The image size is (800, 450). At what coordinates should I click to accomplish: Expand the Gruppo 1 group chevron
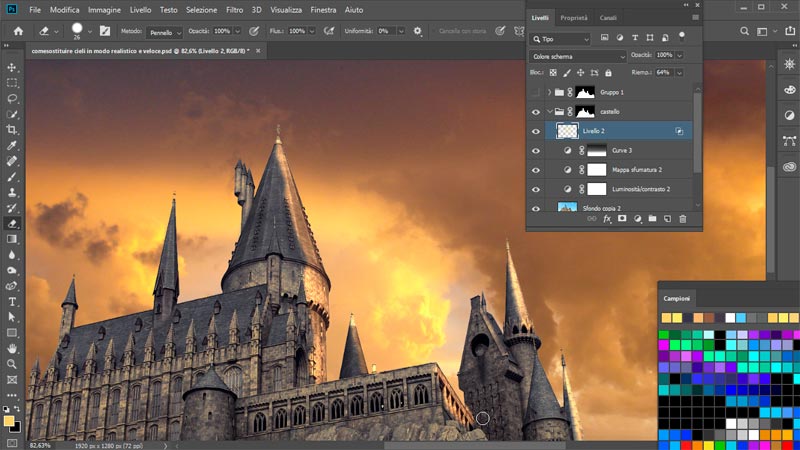pos(549,92)
